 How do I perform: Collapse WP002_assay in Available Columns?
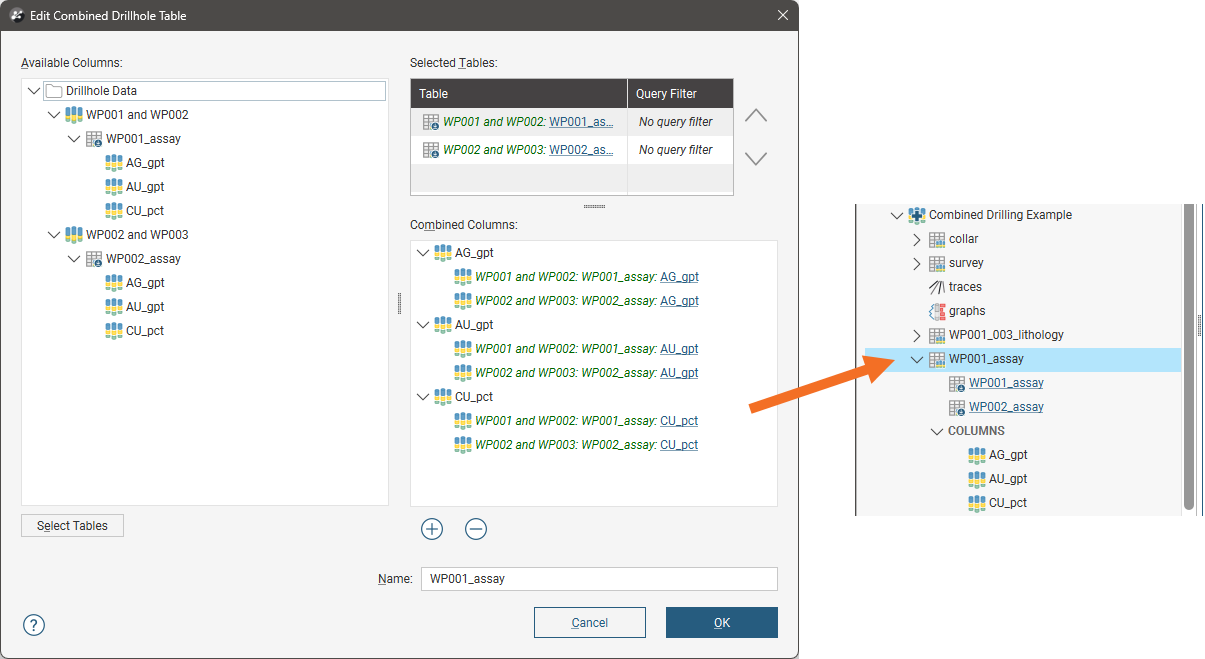pos(74,259)
